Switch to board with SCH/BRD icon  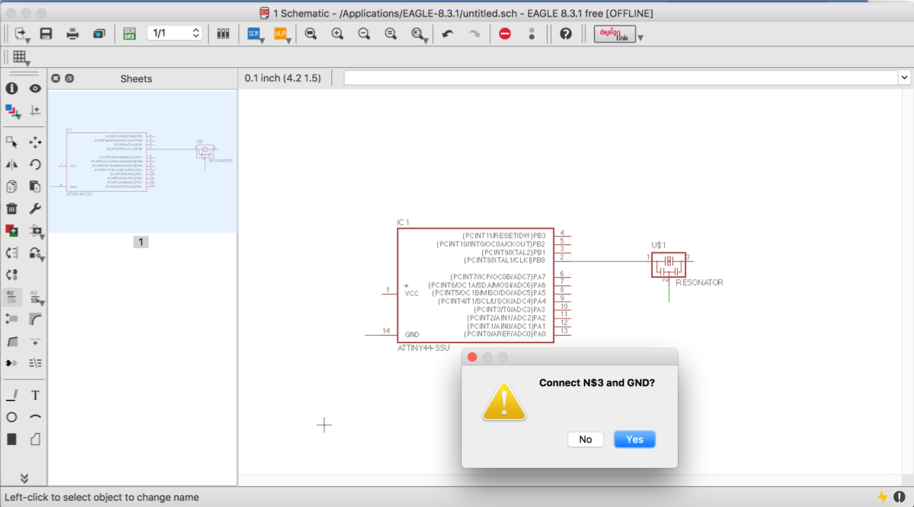pos(129,34)
